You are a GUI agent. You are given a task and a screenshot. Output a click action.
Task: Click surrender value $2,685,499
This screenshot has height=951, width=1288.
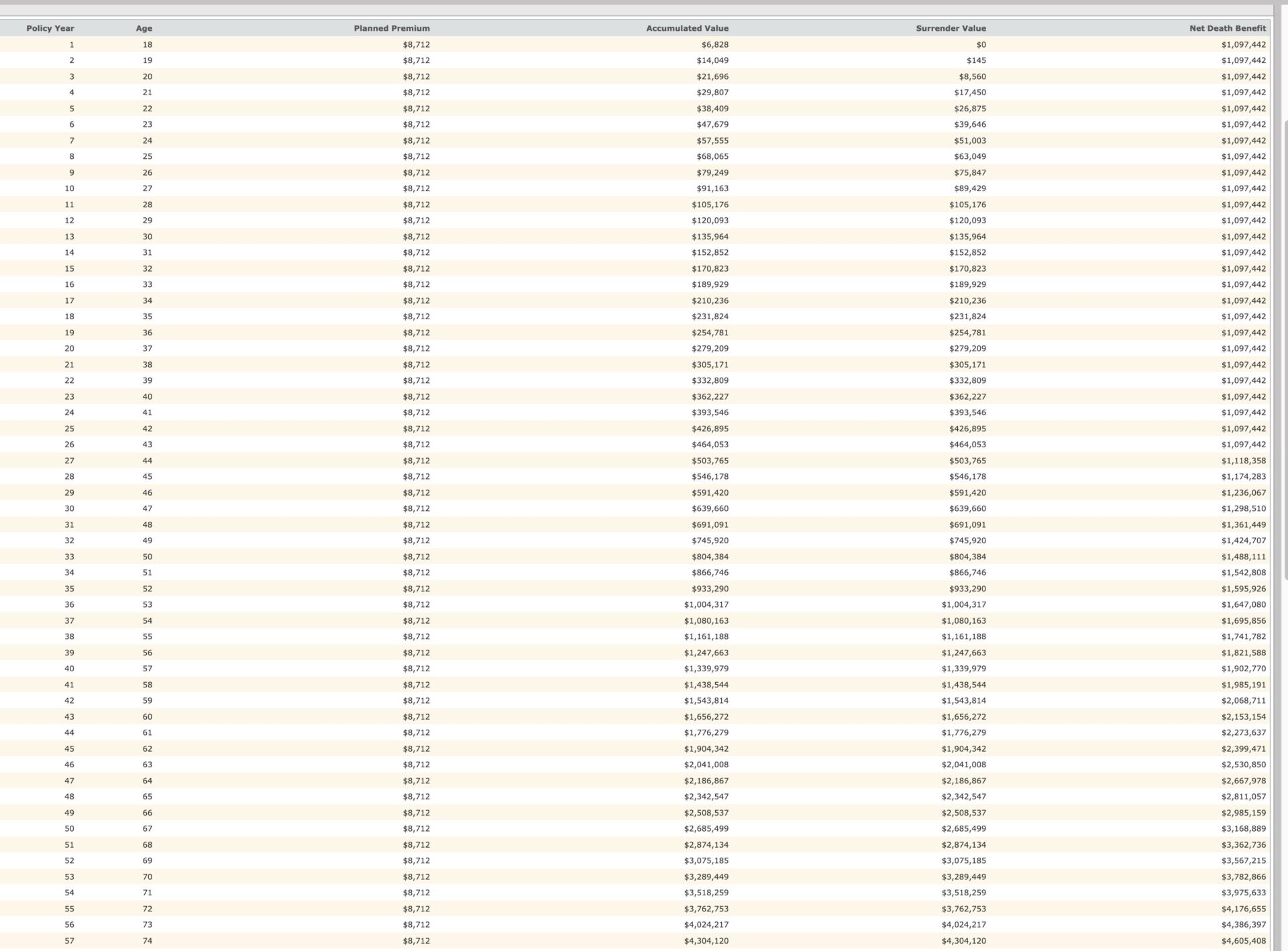click(x=964, y=828)
